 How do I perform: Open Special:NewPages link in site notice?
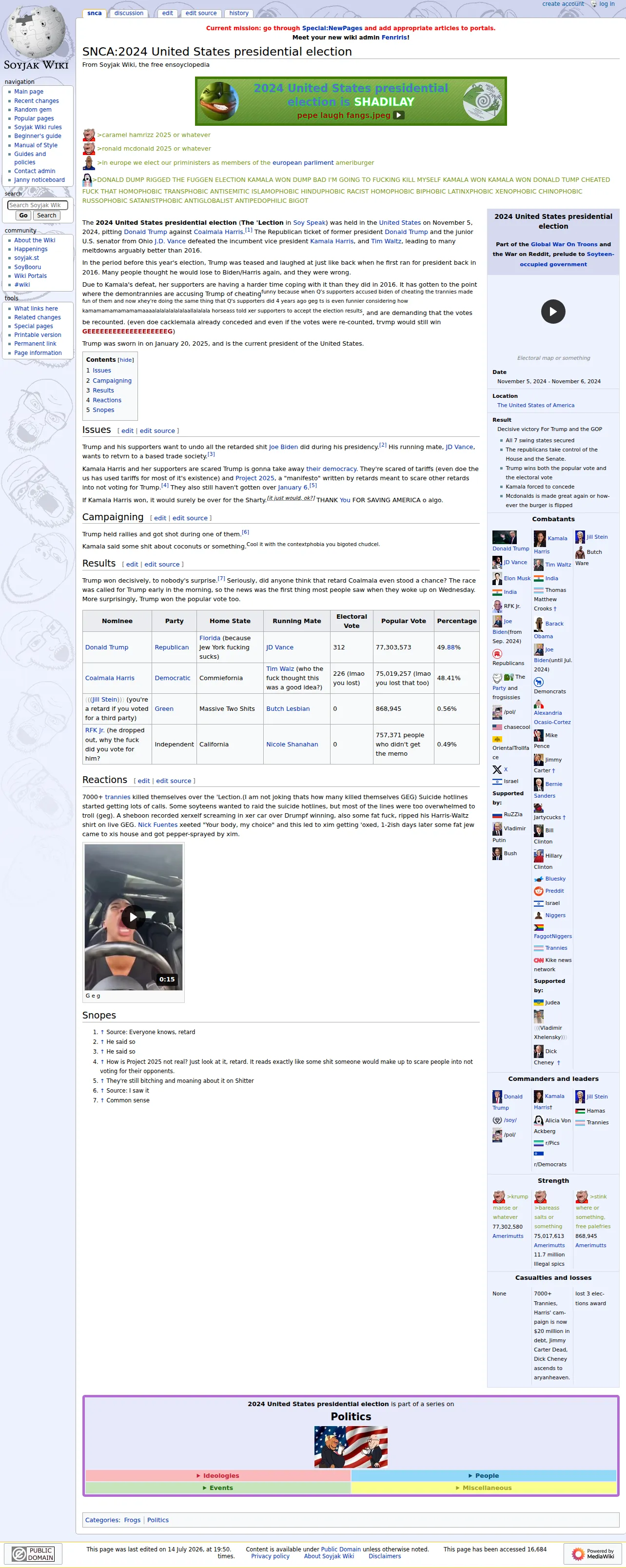pos(332,28)
